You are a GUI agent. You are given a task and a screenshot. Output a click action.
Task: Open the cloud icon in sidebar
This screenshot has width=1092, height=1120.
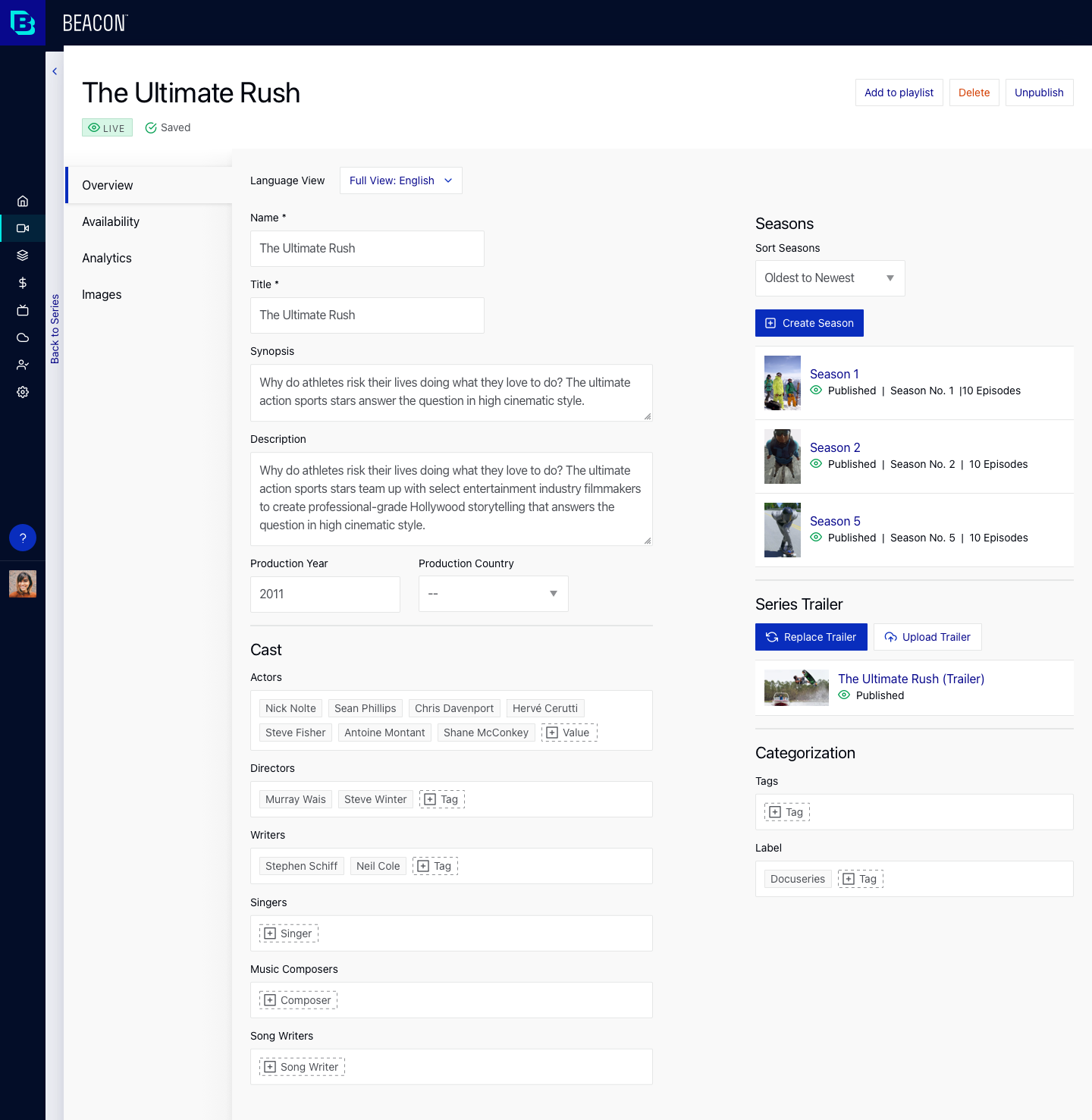(23, 337)
